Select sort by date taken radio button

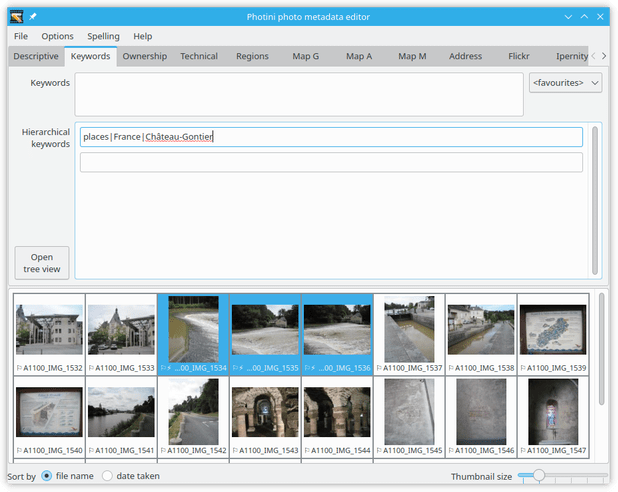pos(107,476)
